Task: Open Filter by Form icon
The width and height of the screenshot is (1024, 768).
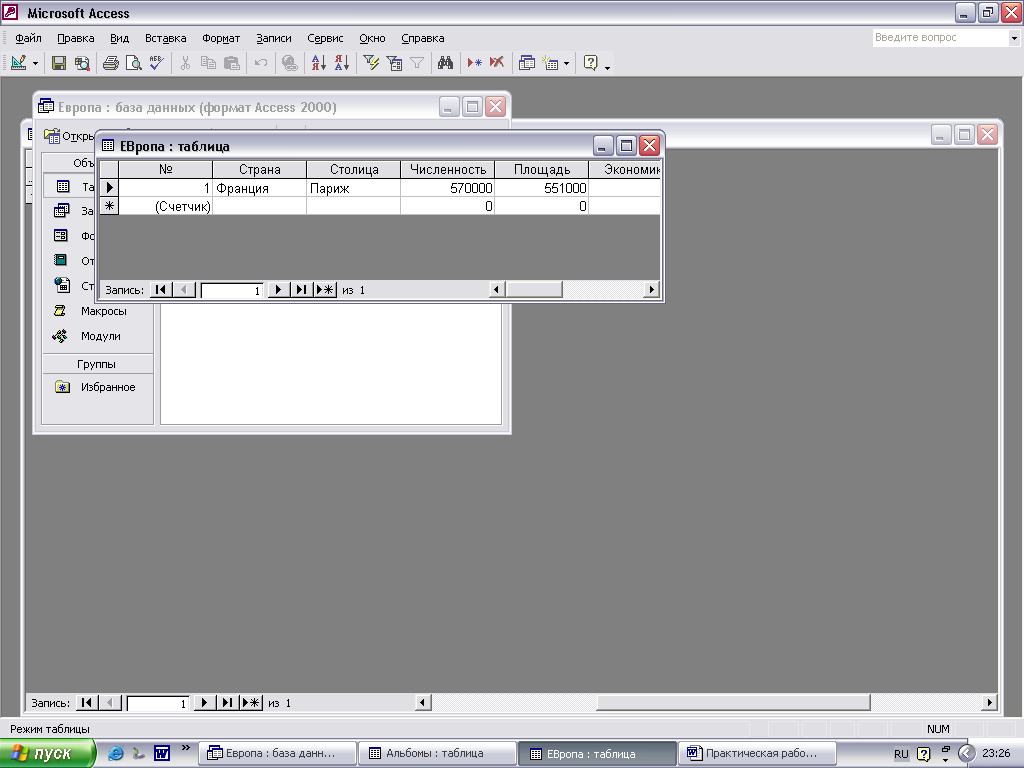Action: tap(394, 63)
